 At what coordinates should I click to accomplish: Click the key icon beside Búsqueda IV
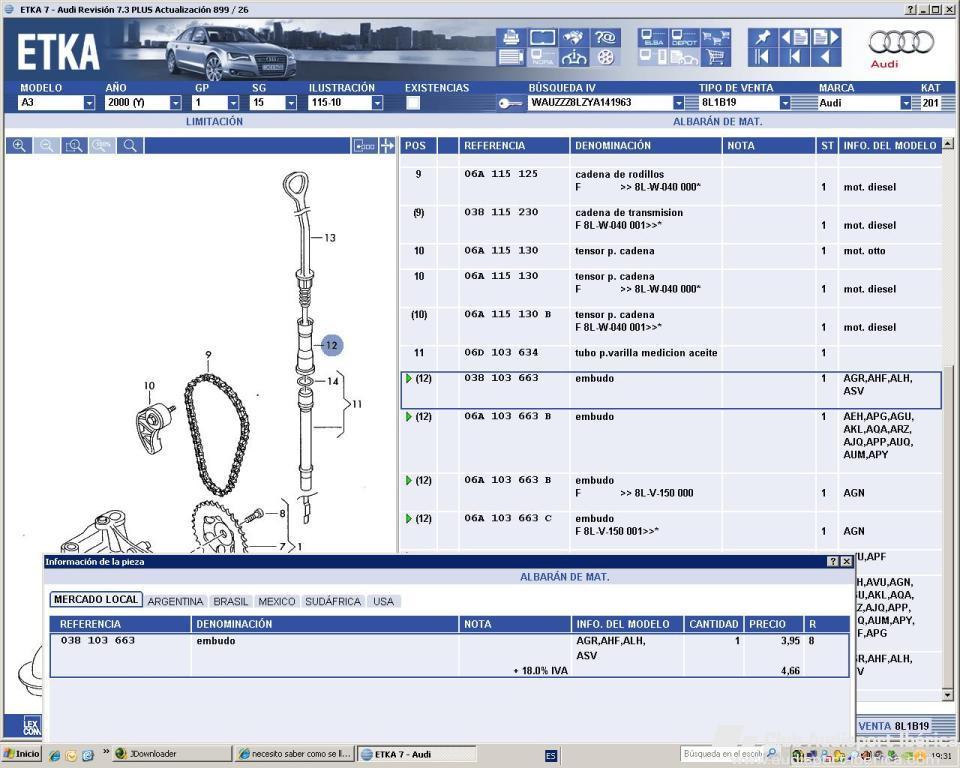coord(509,103)
